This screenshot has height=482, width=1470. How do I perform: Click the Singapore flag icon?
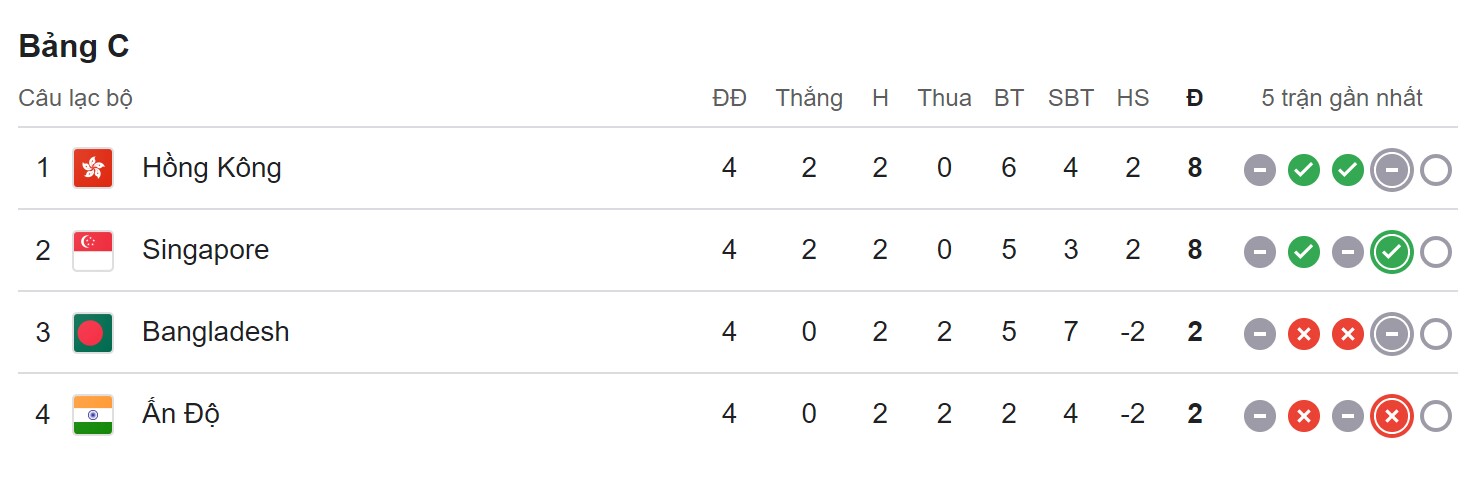tap(93, 250)
